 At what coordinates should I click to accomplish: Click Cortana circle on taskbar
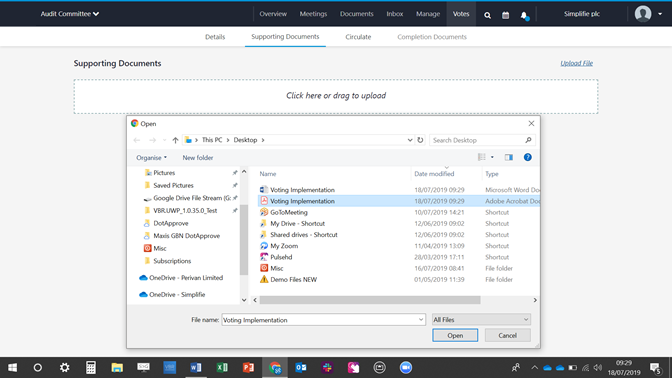(x=38, y=368)
